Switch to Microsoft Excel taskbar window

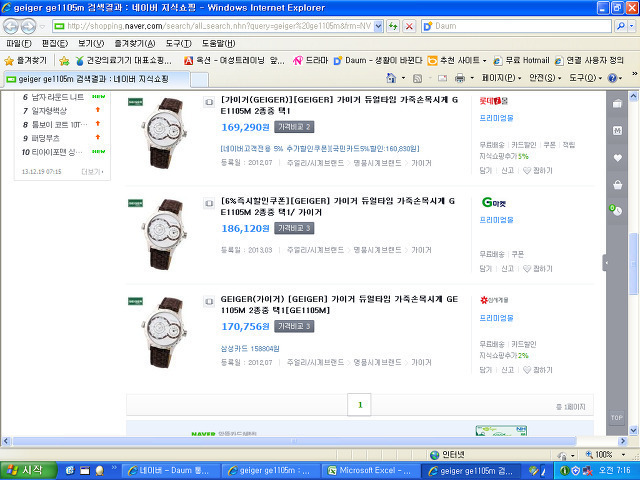[371, 471]
